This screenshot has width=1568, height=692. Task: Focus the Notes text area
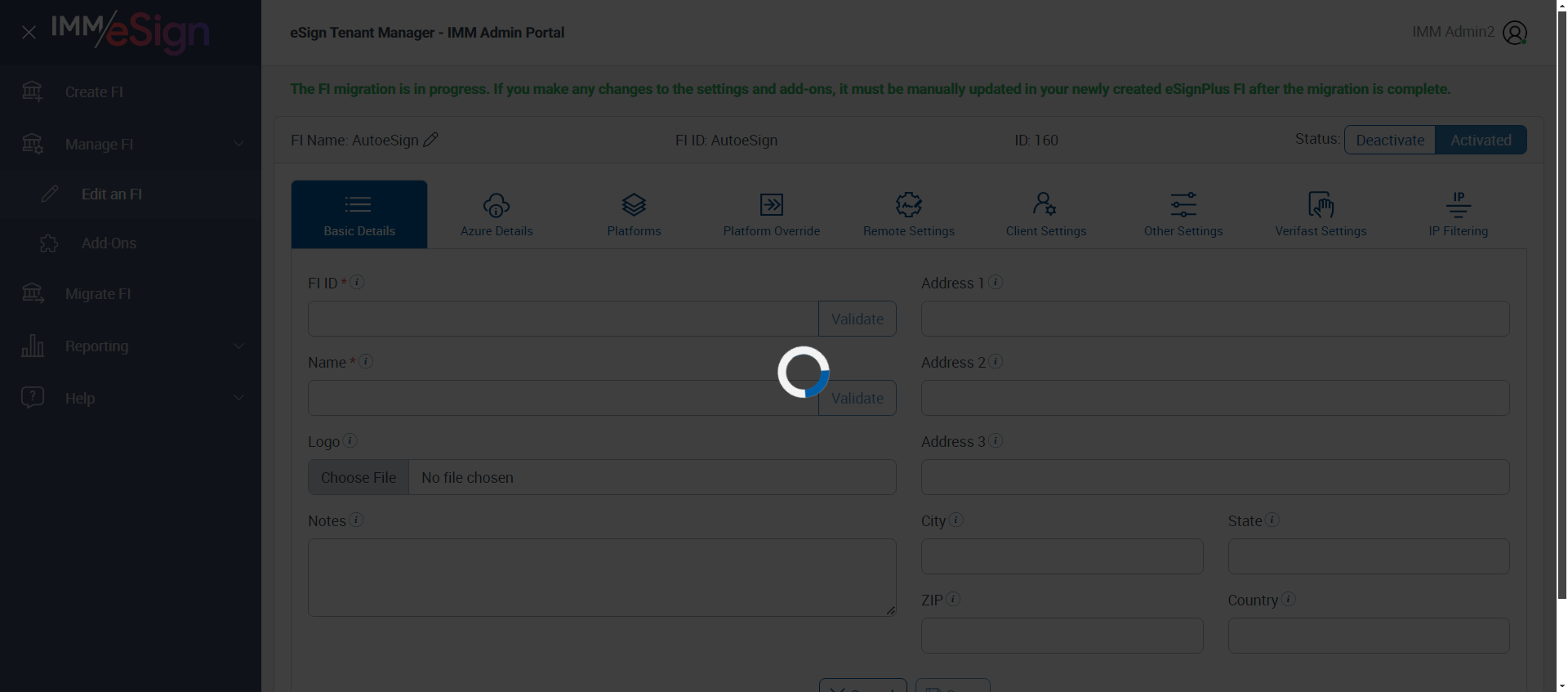[602, 578]
